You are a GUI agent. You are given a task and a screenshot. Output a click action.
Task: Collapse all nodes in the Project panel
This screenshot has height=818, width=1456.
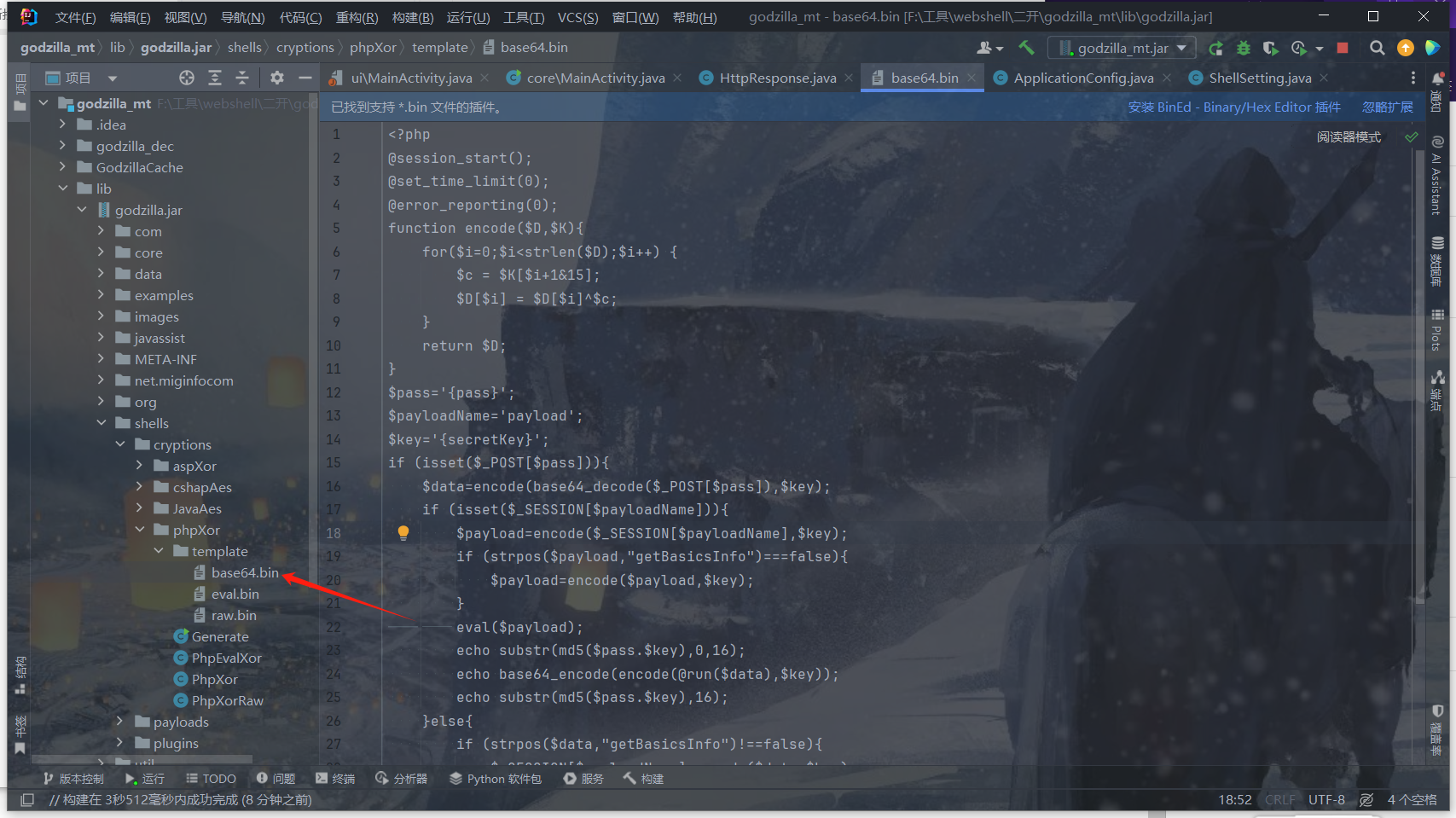[242, 78]
